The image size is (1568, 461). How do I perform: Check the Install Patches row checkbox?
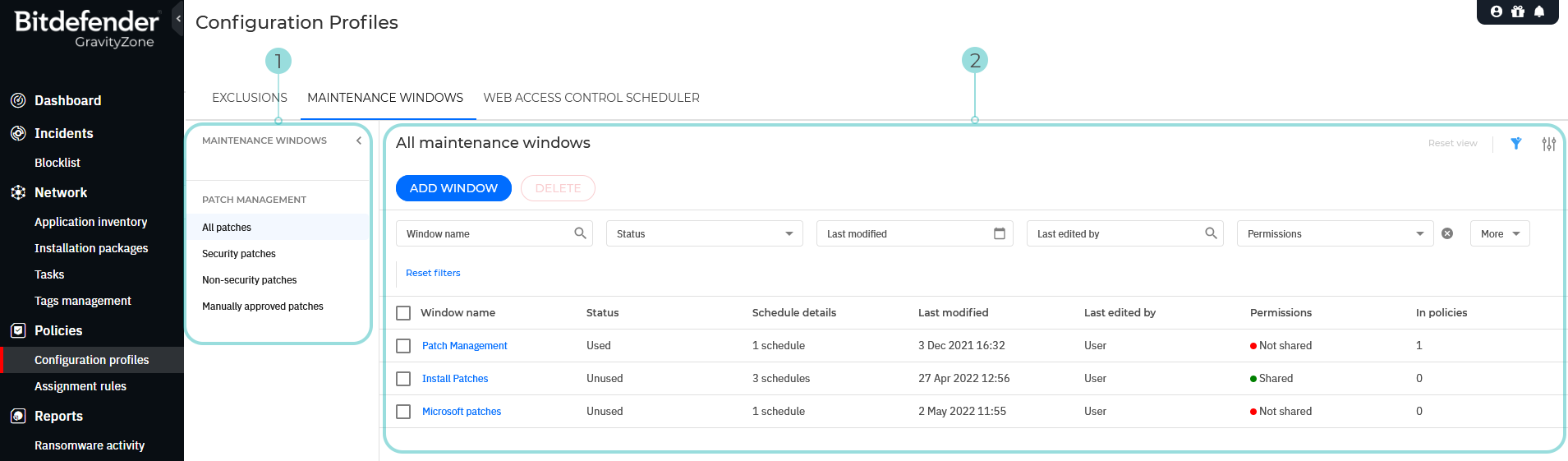(403, 379)
